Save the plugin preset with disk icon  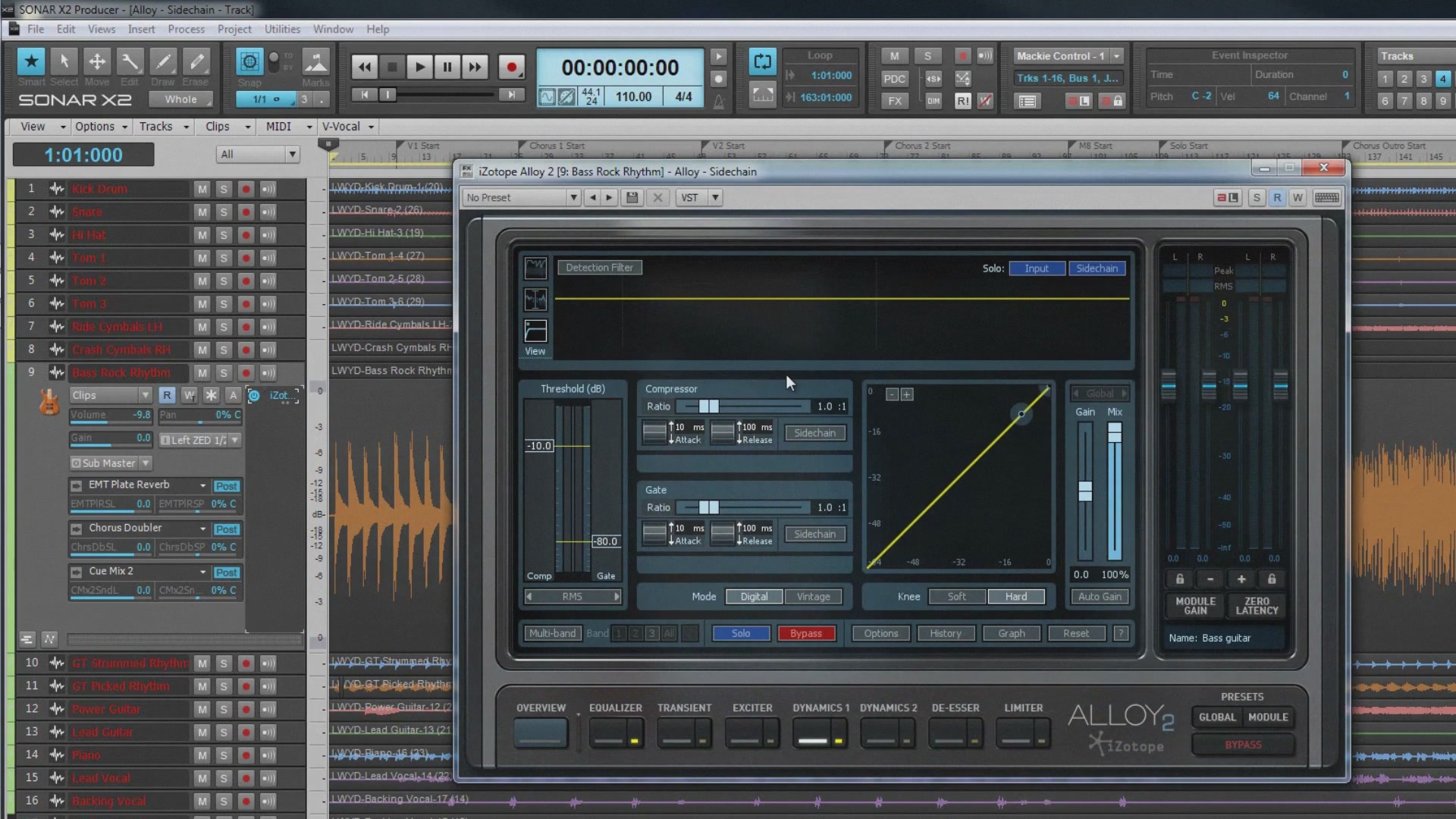point(632,198)
